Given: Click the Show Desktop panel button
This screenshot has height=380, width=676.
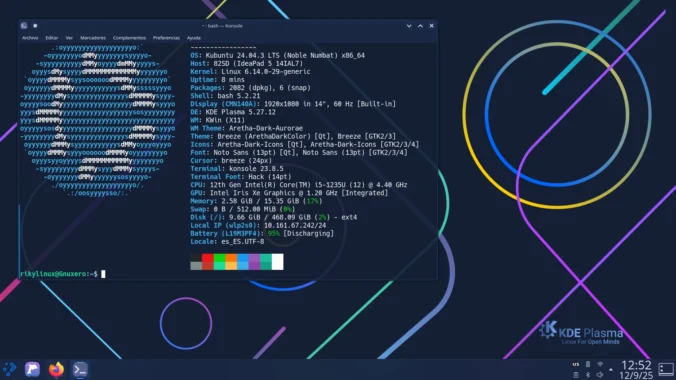Looking at the screenshot, I should [x=666, y=369].
